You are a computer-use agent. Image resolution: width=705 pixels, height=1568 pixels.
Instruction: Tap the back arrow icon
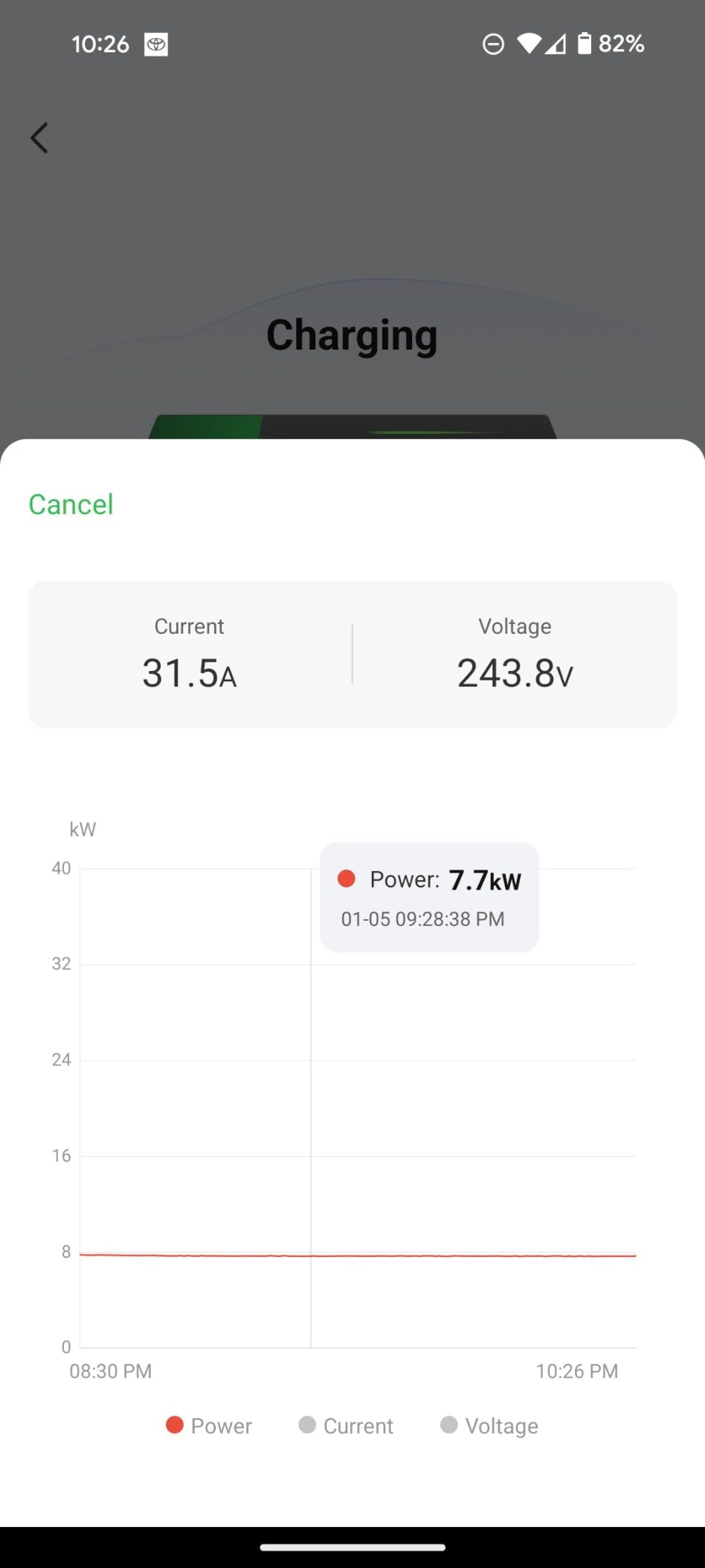pos(39,138)
